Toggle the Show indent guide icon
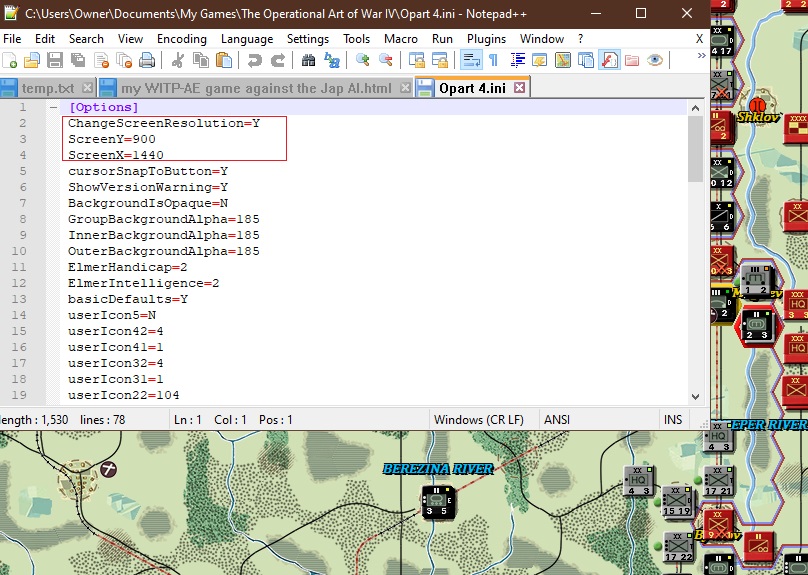Screen dimensions: 808x575 coord(517,60)
